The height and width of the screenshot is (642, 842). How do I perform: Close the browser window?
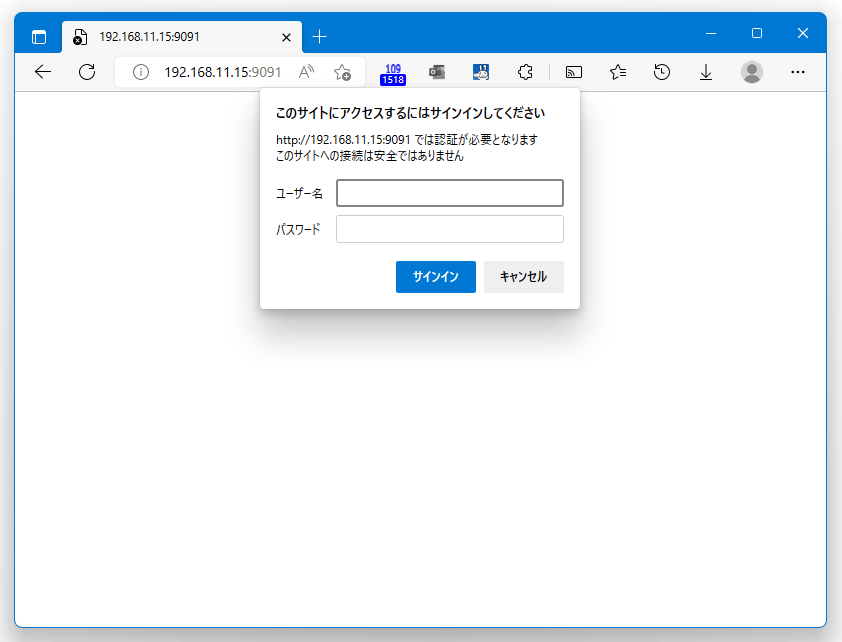(803, 33)
